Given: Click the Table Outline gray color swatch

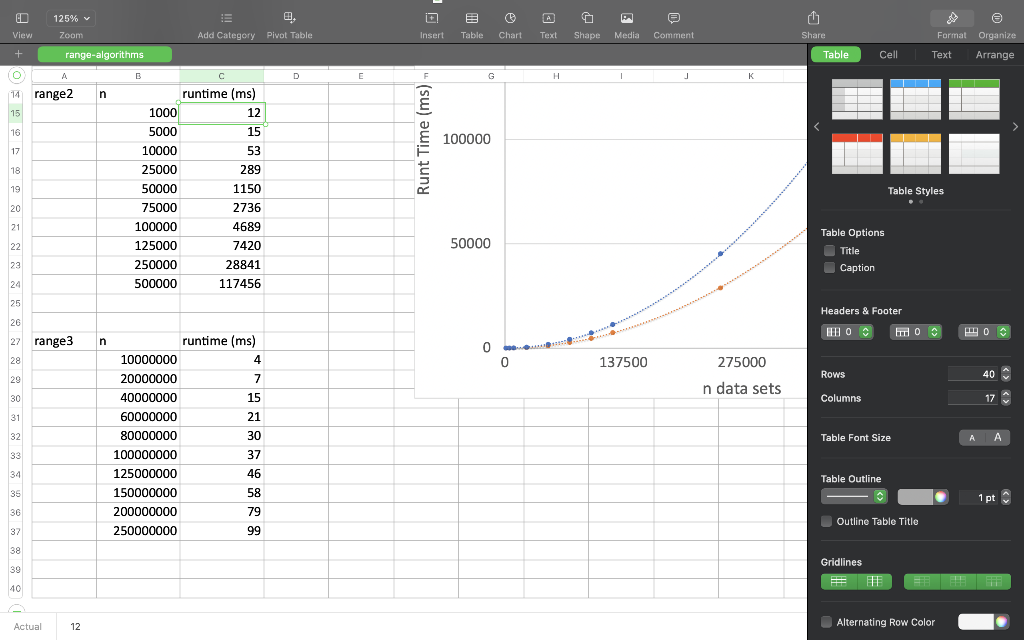Looking at the screenshot, I should pos(915,497).
